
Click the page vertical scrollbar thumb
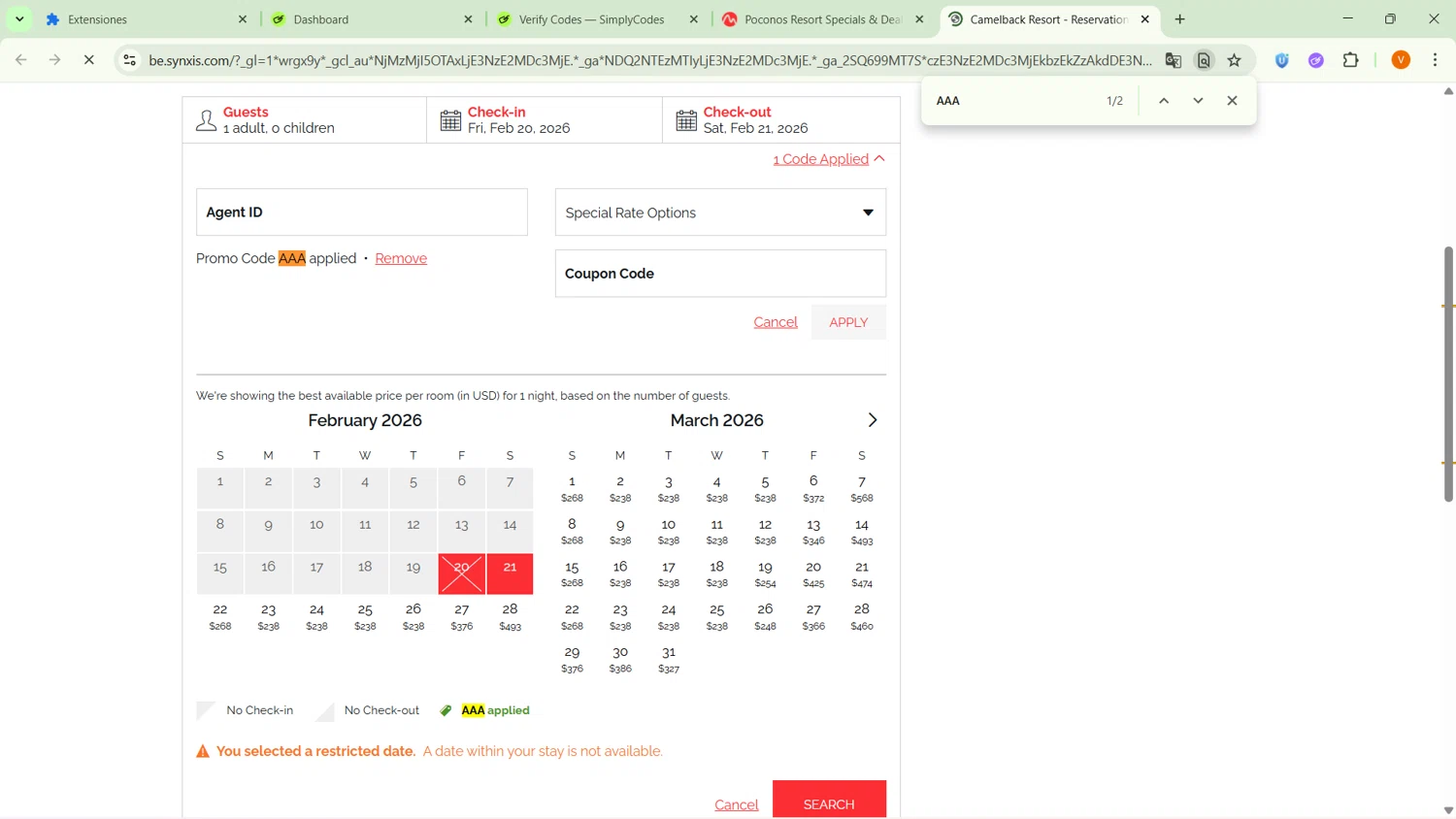coord(1448,374)
